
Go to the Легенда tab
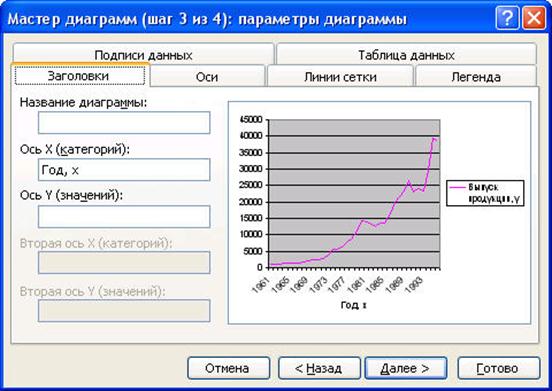click(x=476, y=76)
